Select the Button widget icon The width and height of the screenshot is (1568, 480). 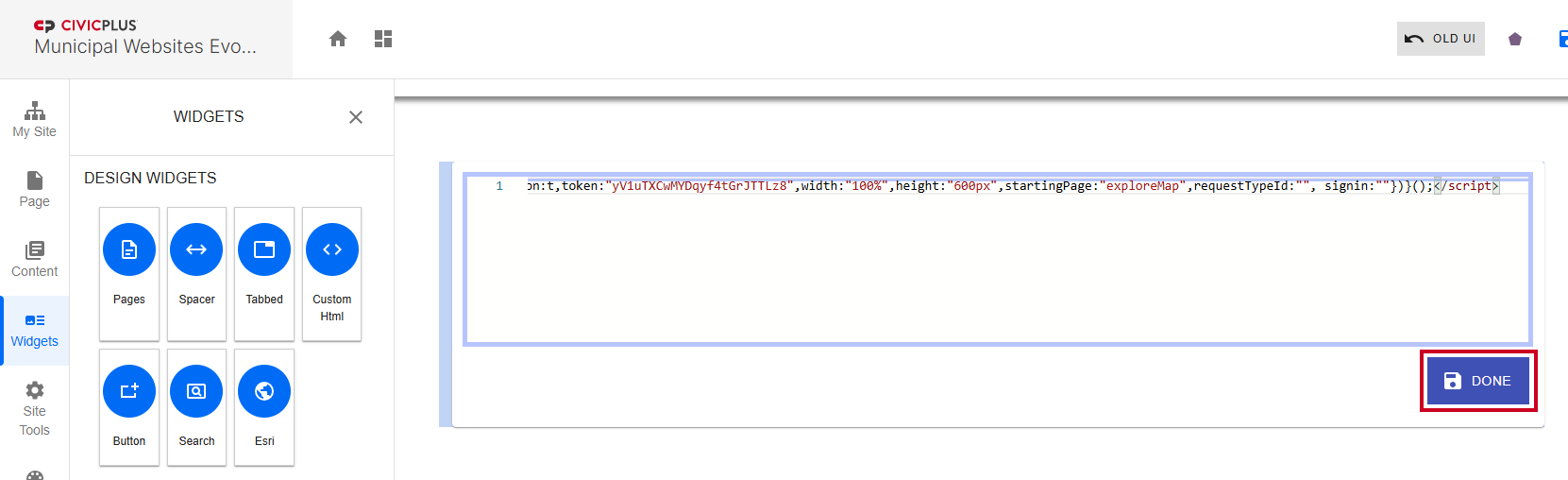click(129, 391)
